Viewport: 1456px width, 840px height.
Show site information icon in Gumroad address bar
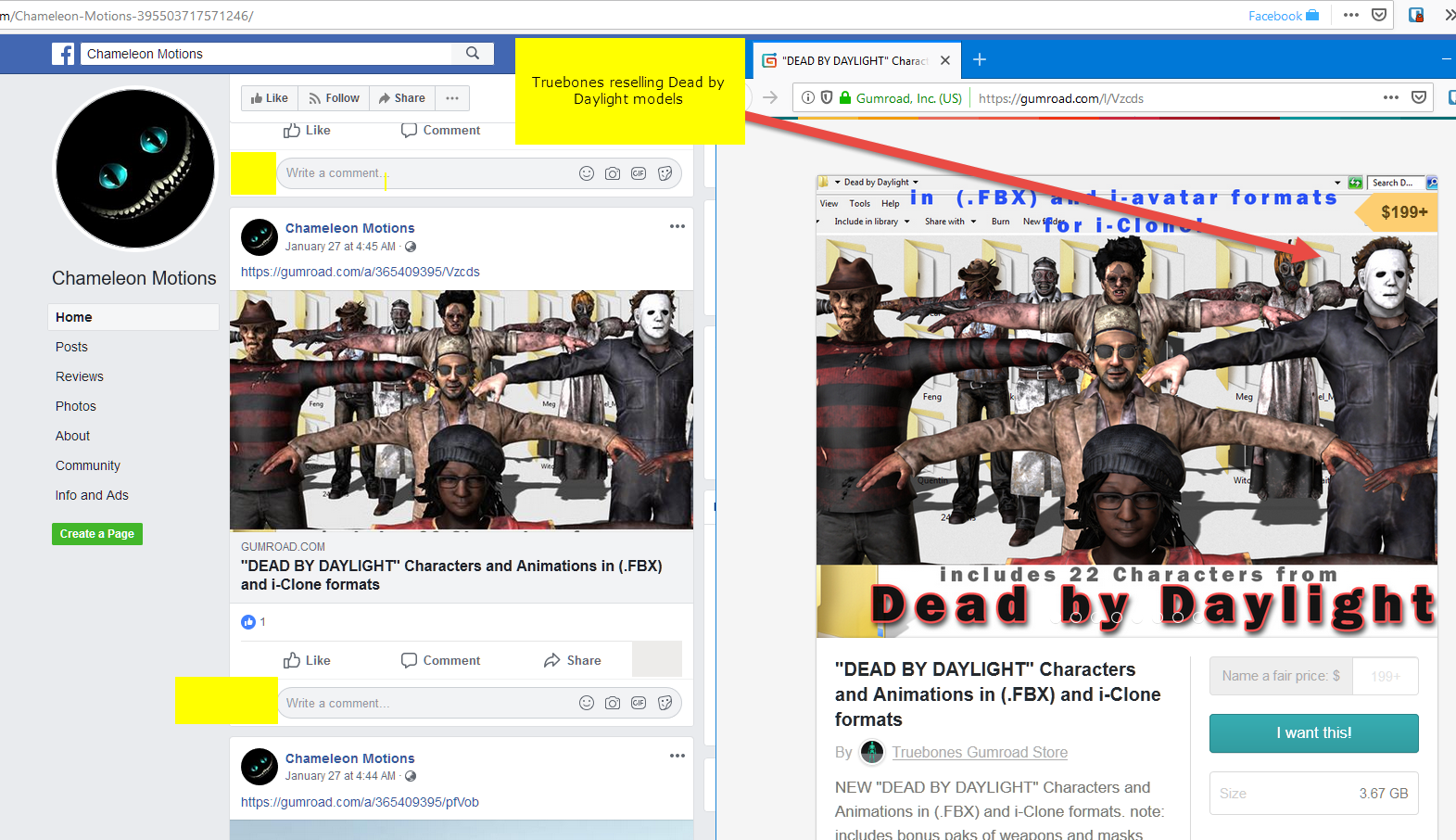[807, 97]
